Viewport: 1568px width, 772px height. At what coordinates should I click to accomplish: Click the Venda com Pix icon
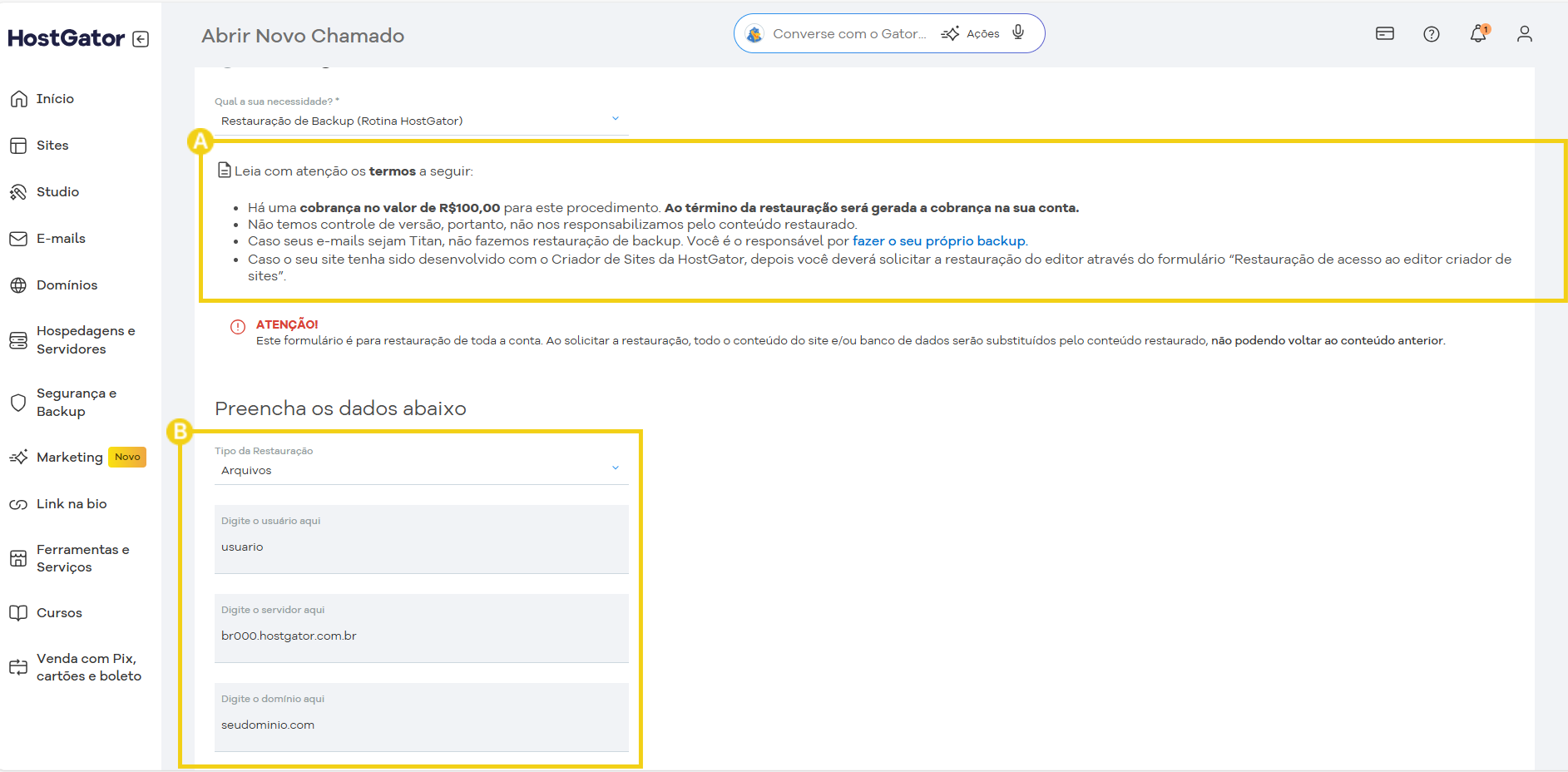click(18, 667)
